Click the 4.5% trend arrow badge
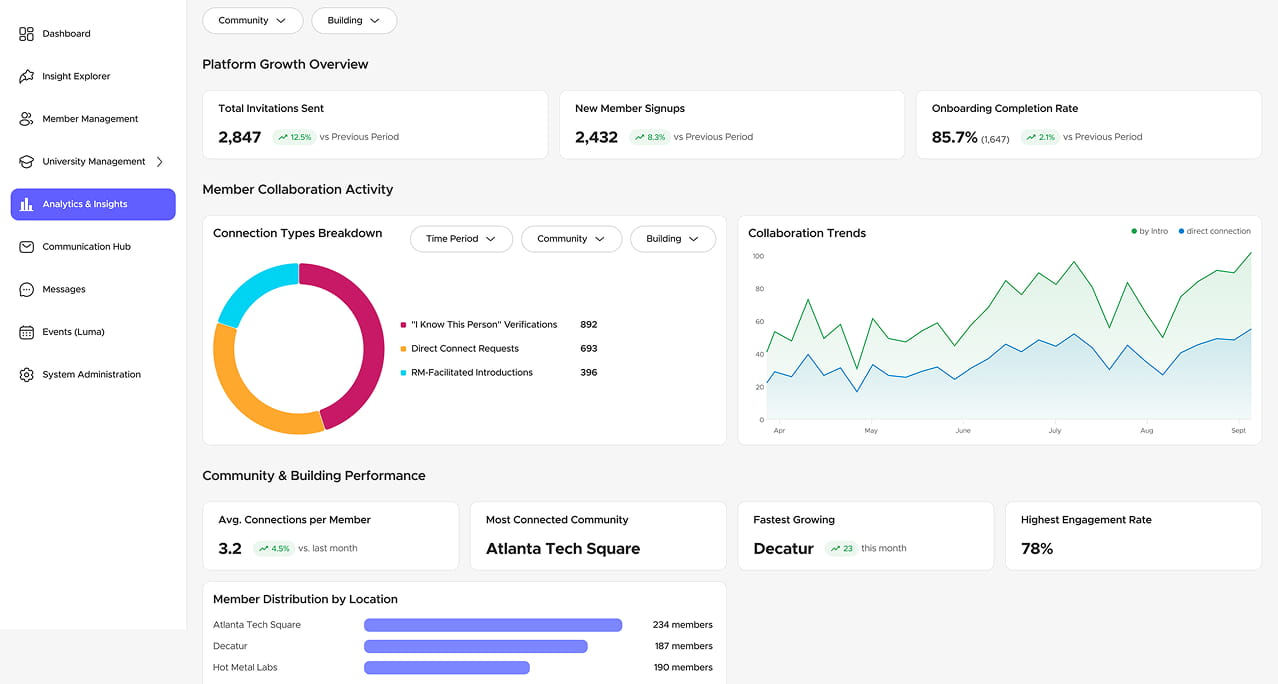 [x=273, y=548]
